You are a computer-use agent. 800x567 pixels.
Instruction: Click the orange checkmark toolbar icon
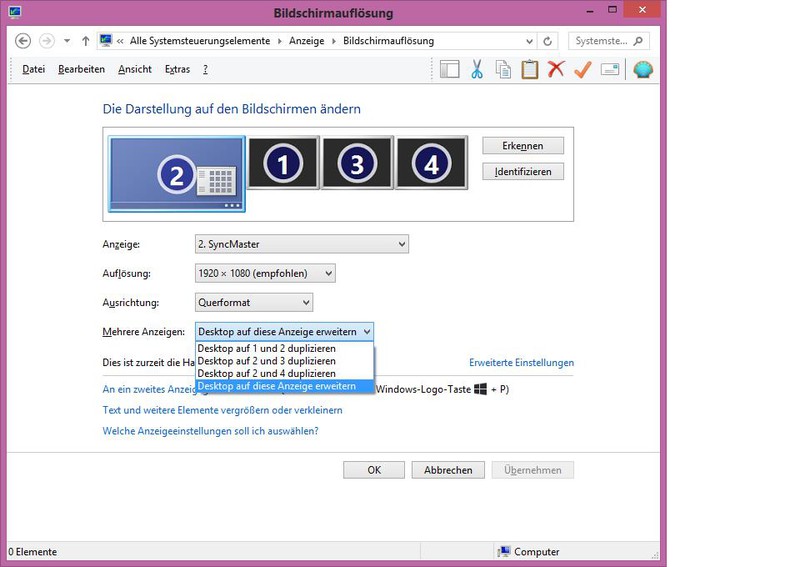(x=583, y=69)
